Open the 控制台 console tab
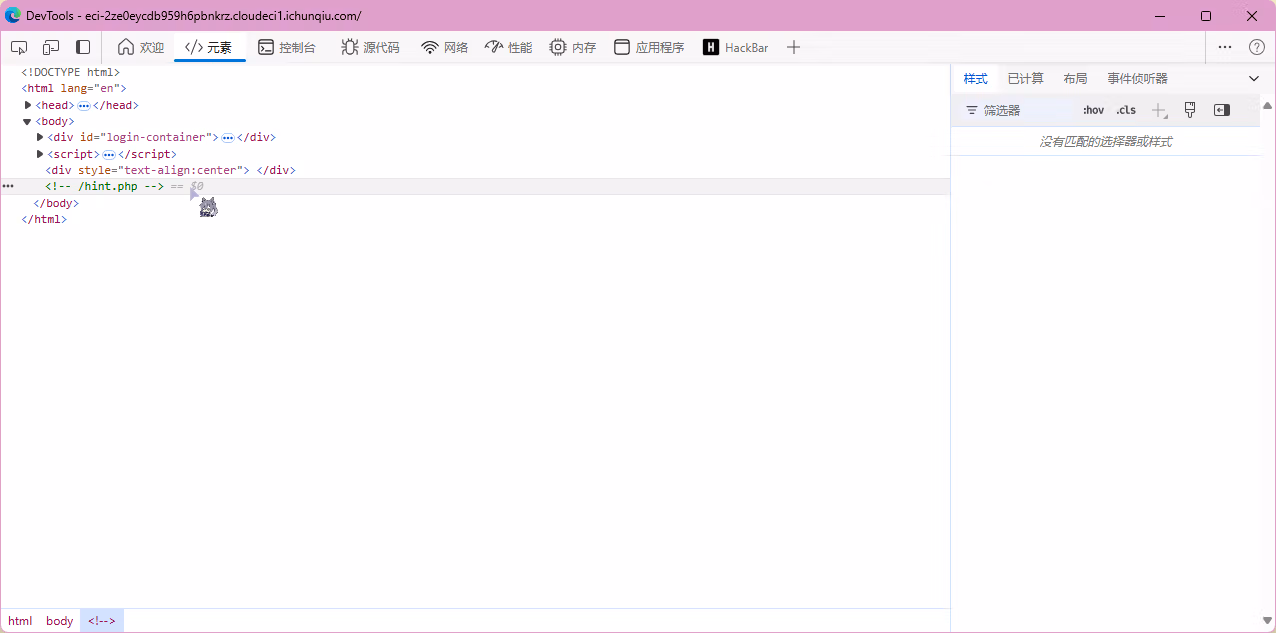1276x633 pixels. click(x=287, y=47)
